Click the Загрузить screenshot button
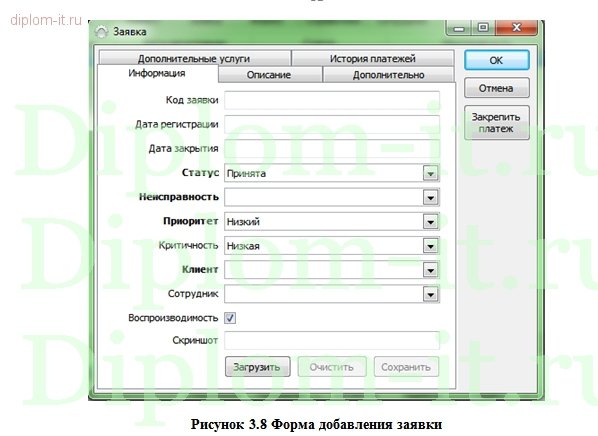Image resolution: width=598 pixels, height=436 pixels. [257, 367]
